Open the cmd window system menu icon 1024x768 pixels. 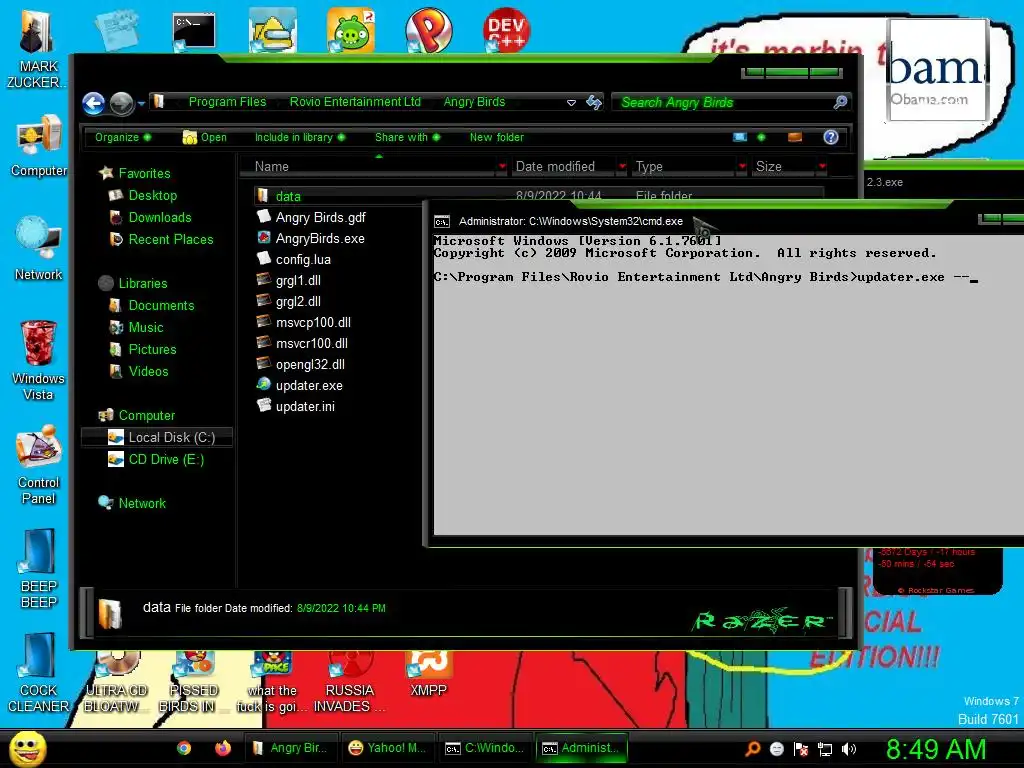tap(442, 221)
